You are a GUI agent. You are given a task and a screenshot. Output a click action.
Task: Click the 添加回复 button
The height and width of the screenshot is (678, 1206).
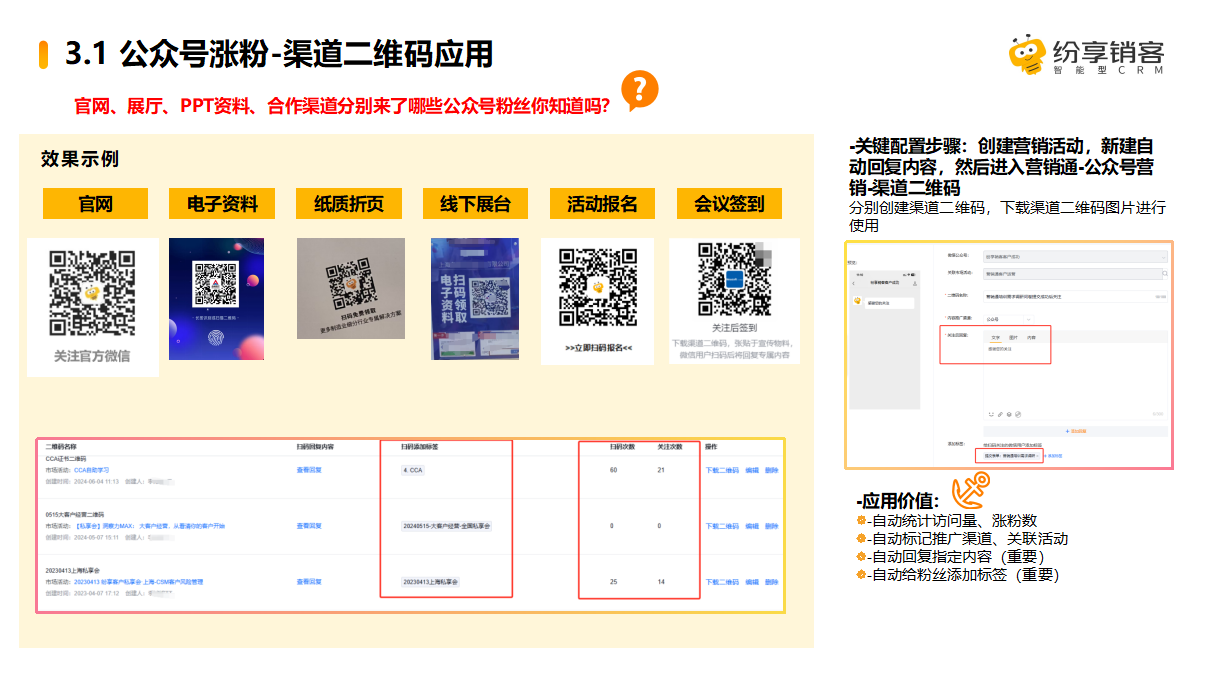click(1075, 431)
